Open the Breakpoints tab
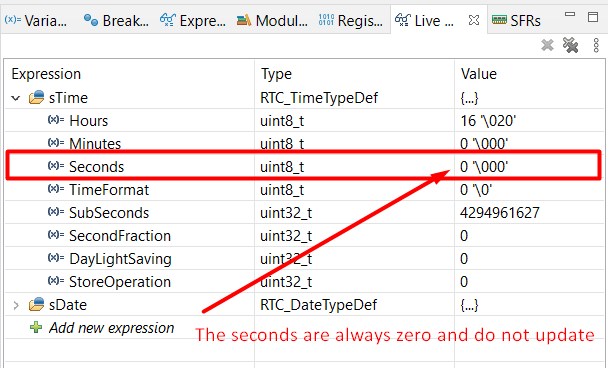This screenshot has width=608, height=368. (x=116, y=21)
